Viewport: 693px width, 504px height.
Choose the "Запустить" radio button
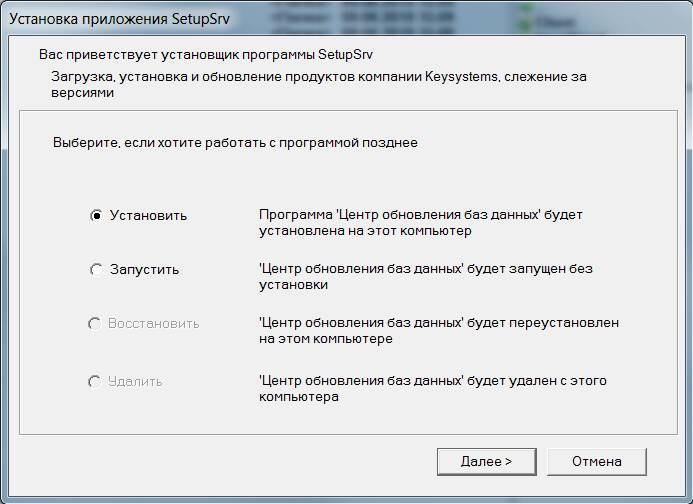coord(96,269)
